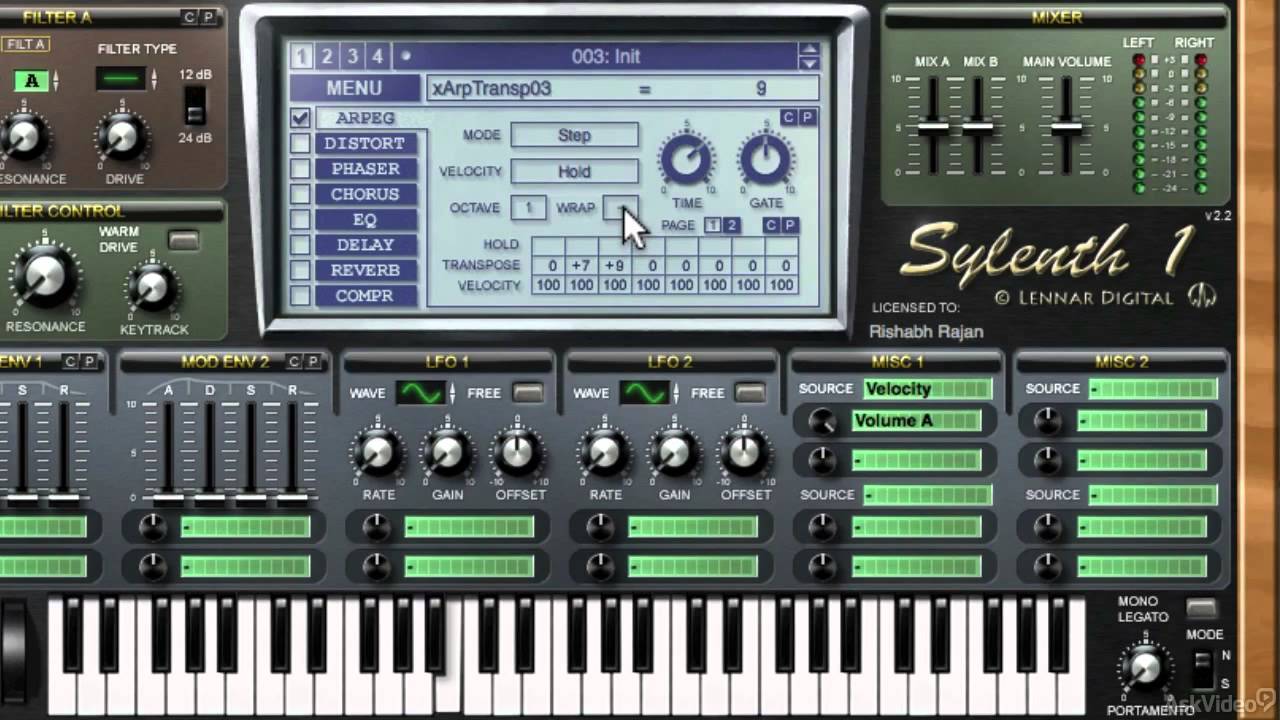Screen dimensions: 1280x720
Task: Click the +9 transpose cell
Action: (x=615, y=266)
